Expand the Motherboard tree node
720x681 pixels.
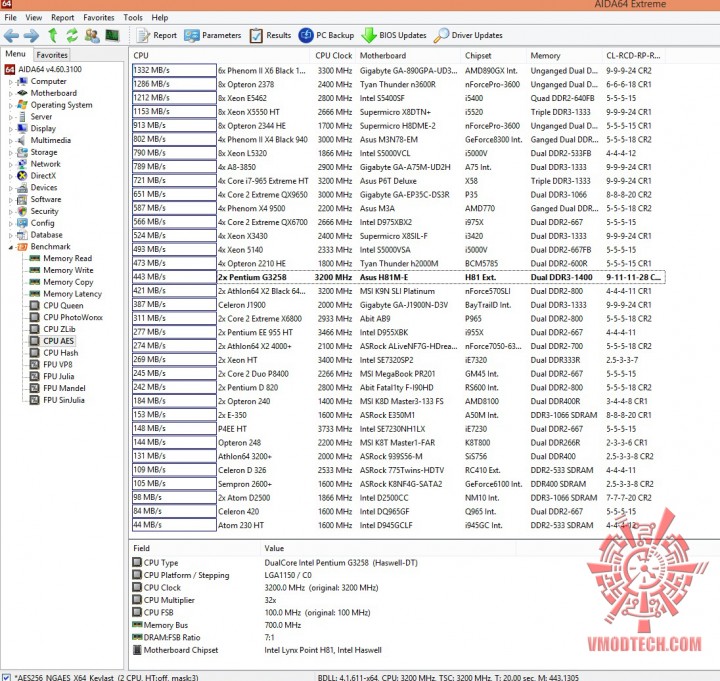11,94
